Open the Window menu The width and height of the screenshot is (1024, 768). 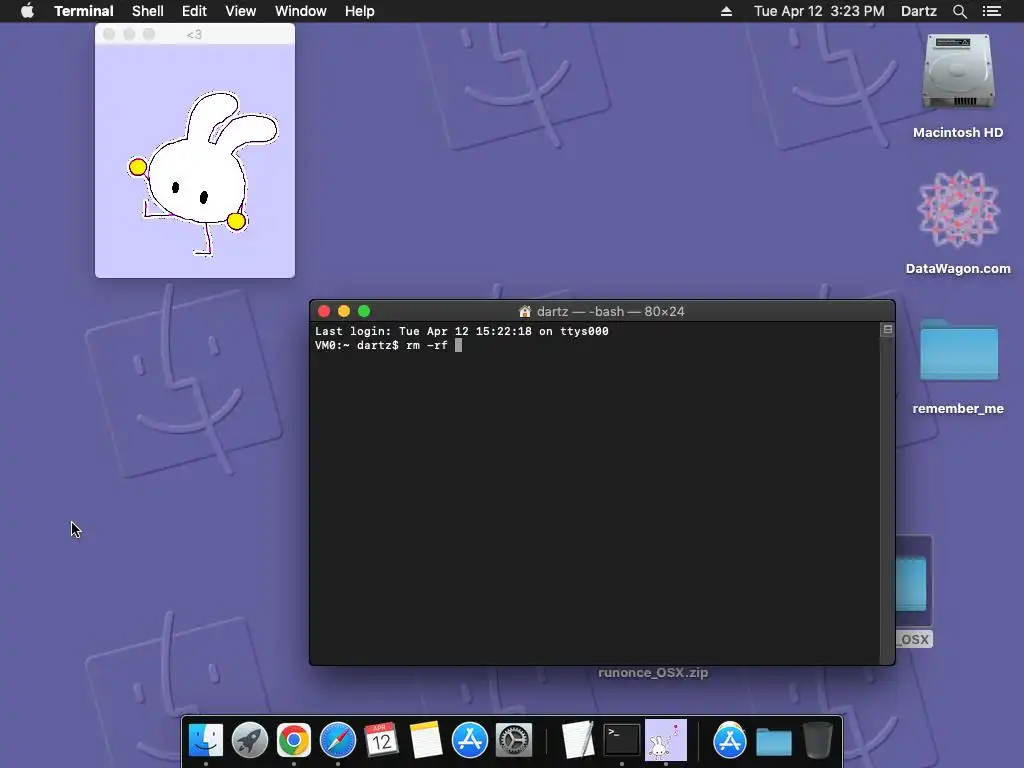300,11
